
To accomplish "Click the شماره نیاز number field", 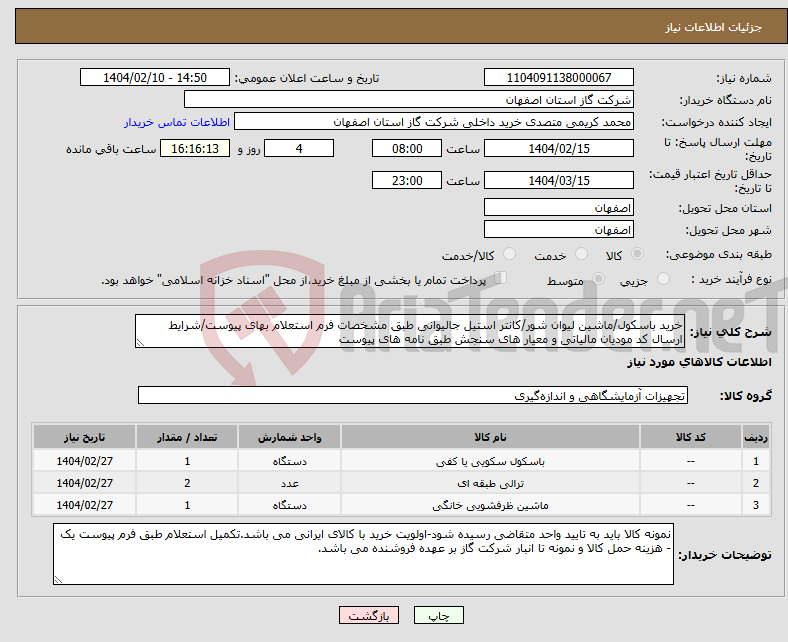I will click(x=559, y=77).
